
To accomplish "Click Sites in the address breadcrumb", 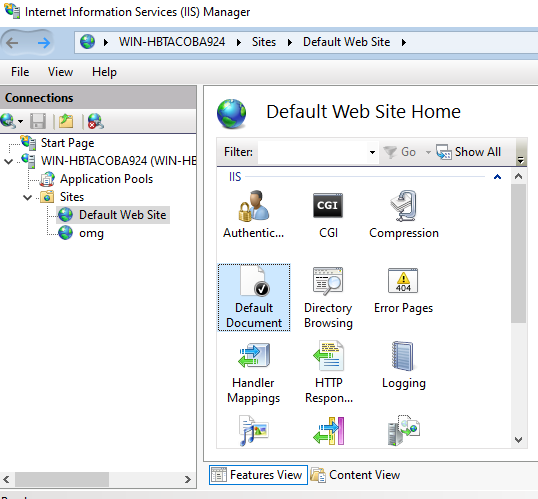I will [x=264, y=42].
